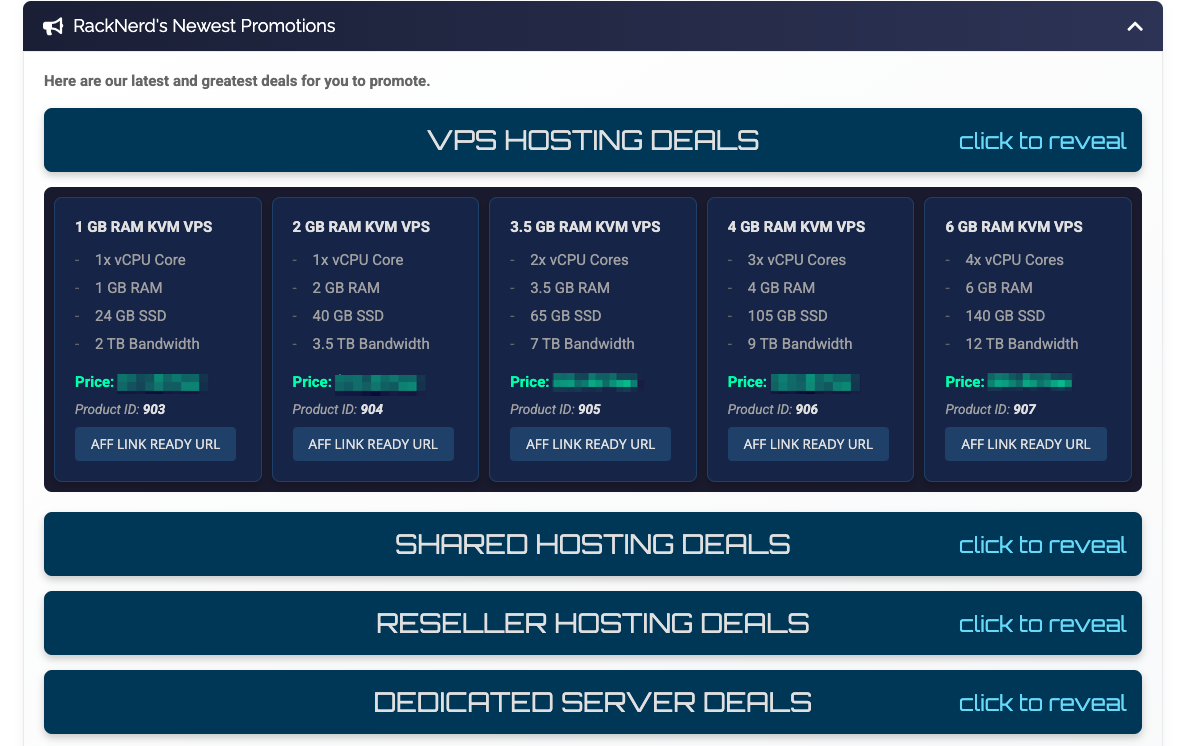The height and width of the screenshot is (746, 1177).
Task: Click '3x vCPU Cores' spec line
Action: click(796, 260)
